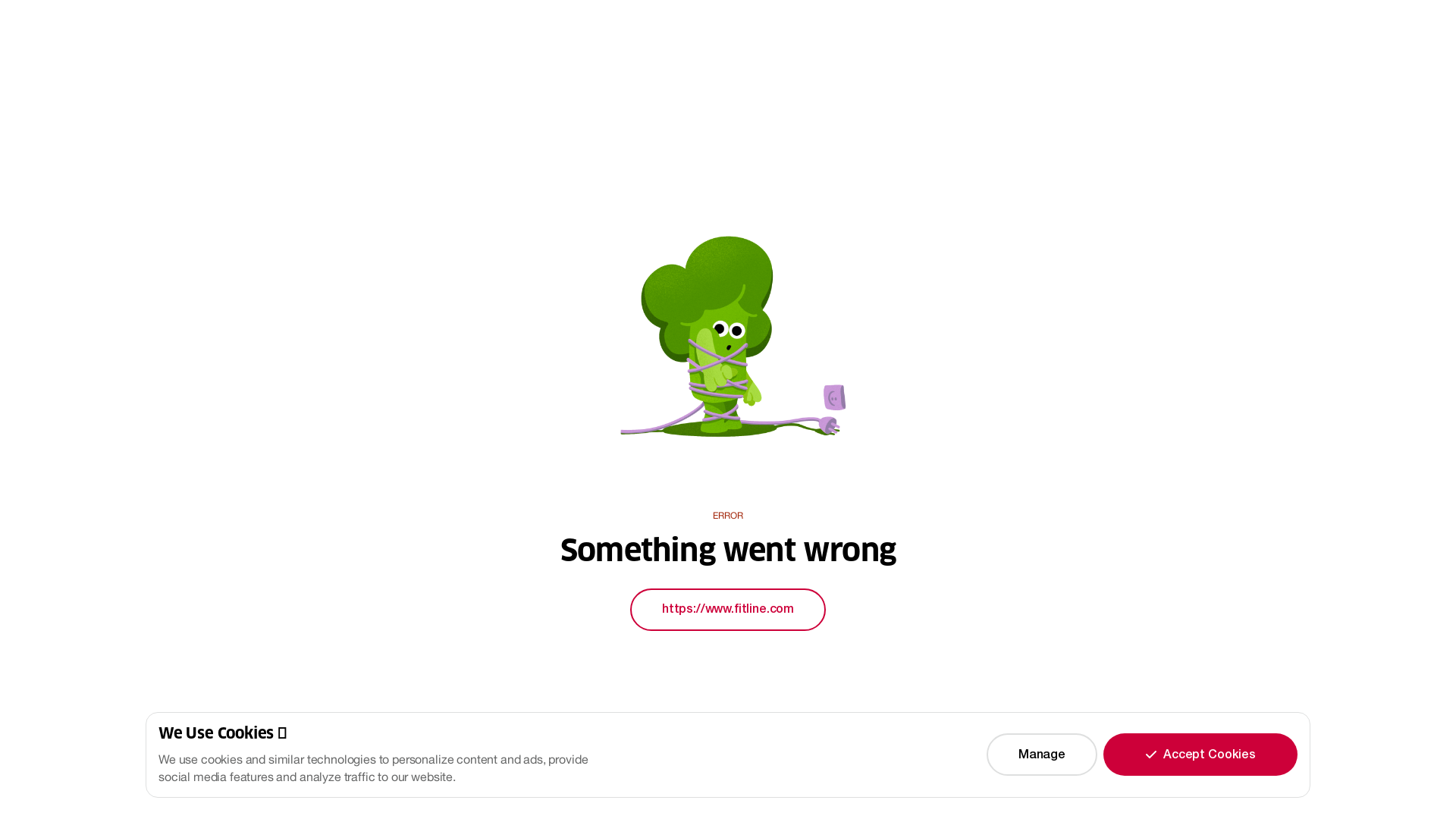Screen dimensions: 1456x819
Task: Click the unplugged purple plug
Action: click(x=829, y=425)
